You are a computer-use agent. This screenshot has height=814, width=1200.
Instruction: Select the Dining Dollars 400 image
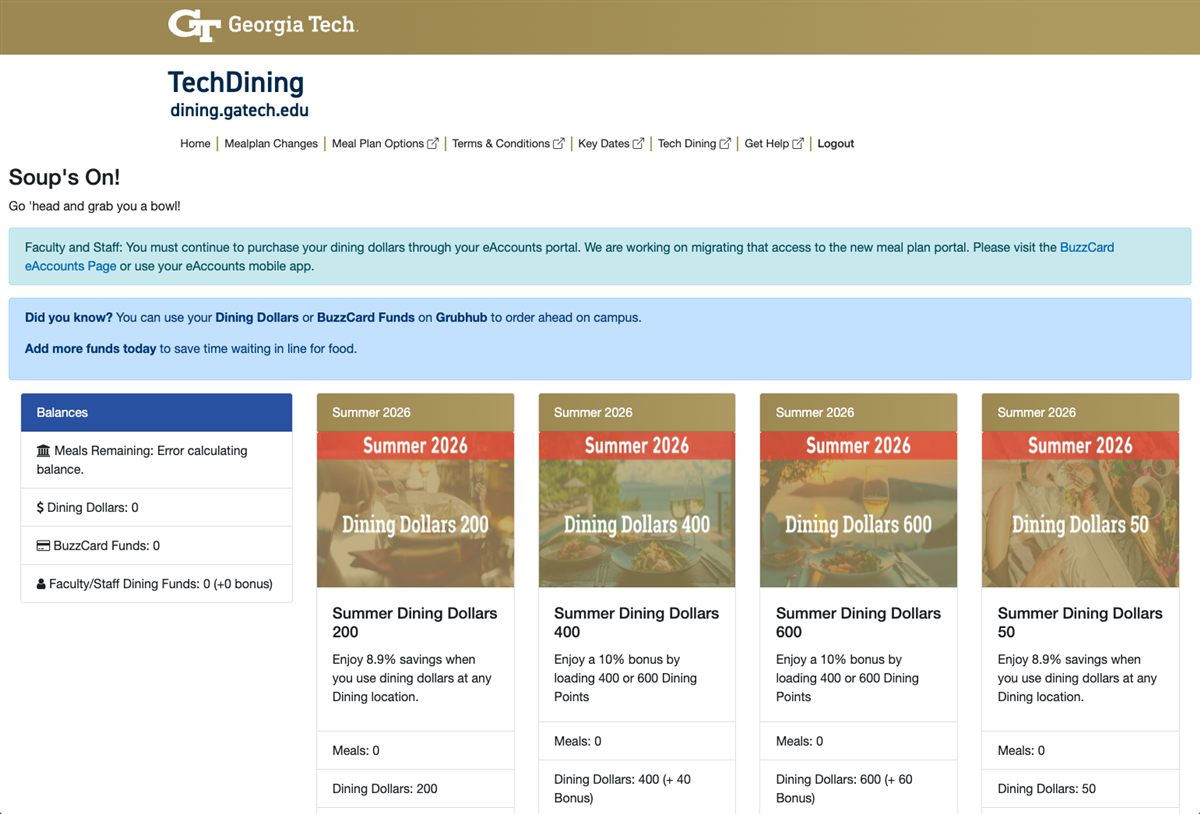click(637, 509)
